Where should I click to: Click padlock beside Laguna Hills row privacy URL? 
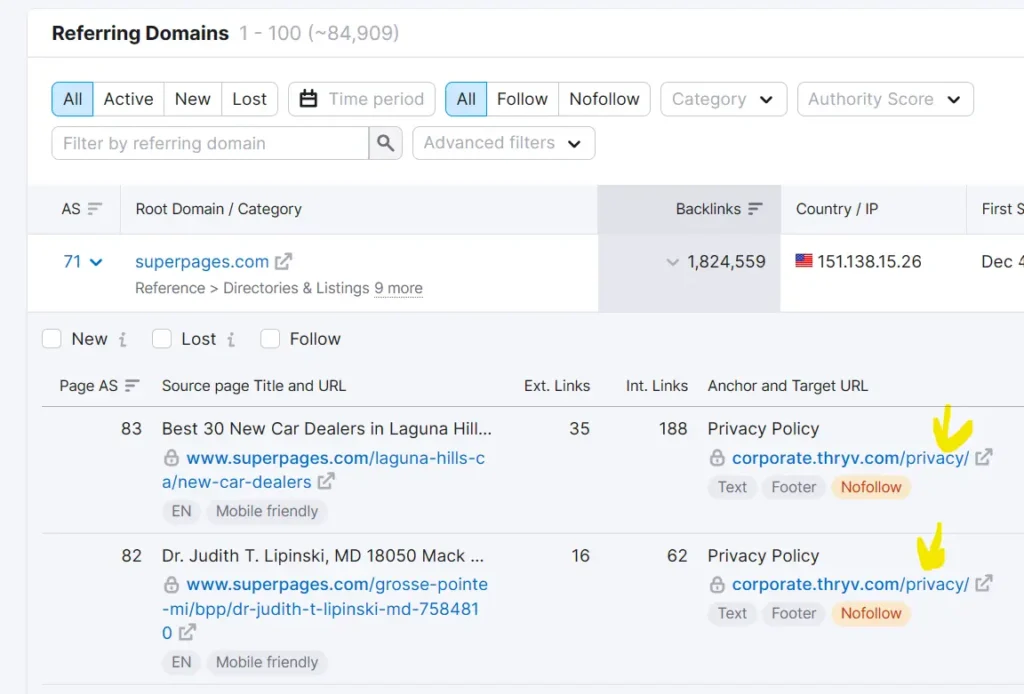tap(717, 458)
